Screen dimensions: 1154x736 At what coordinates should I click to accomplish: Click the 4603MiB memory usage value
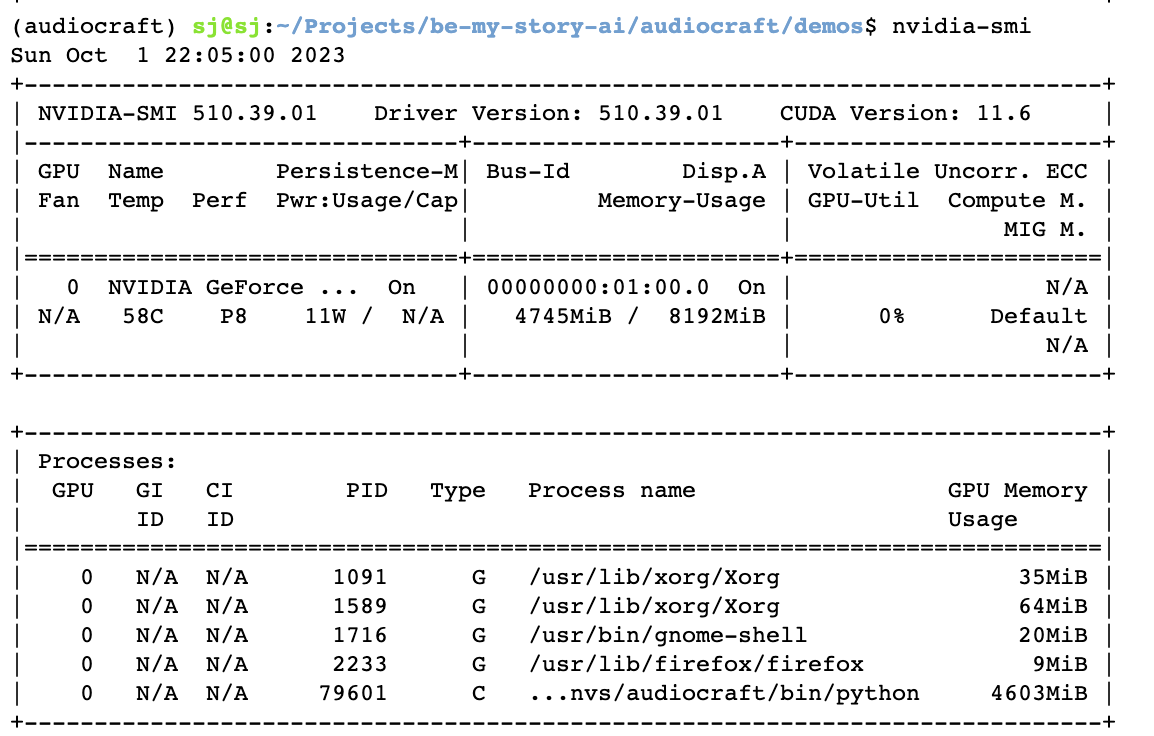tap(1038, 693)
